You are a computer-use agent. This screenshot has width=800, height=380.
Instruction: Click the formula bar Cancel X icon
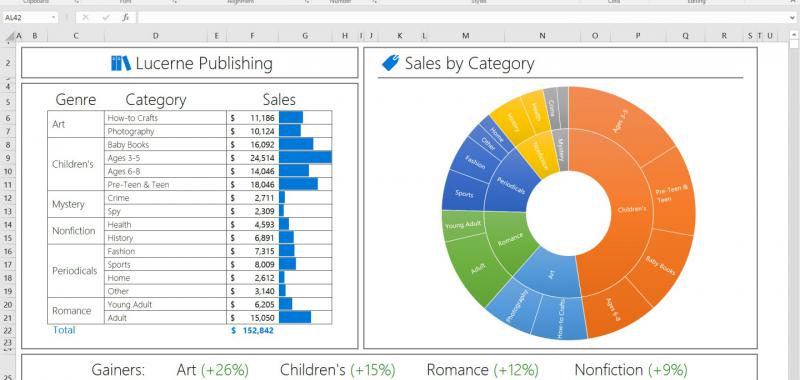click(x=85, y=17)
